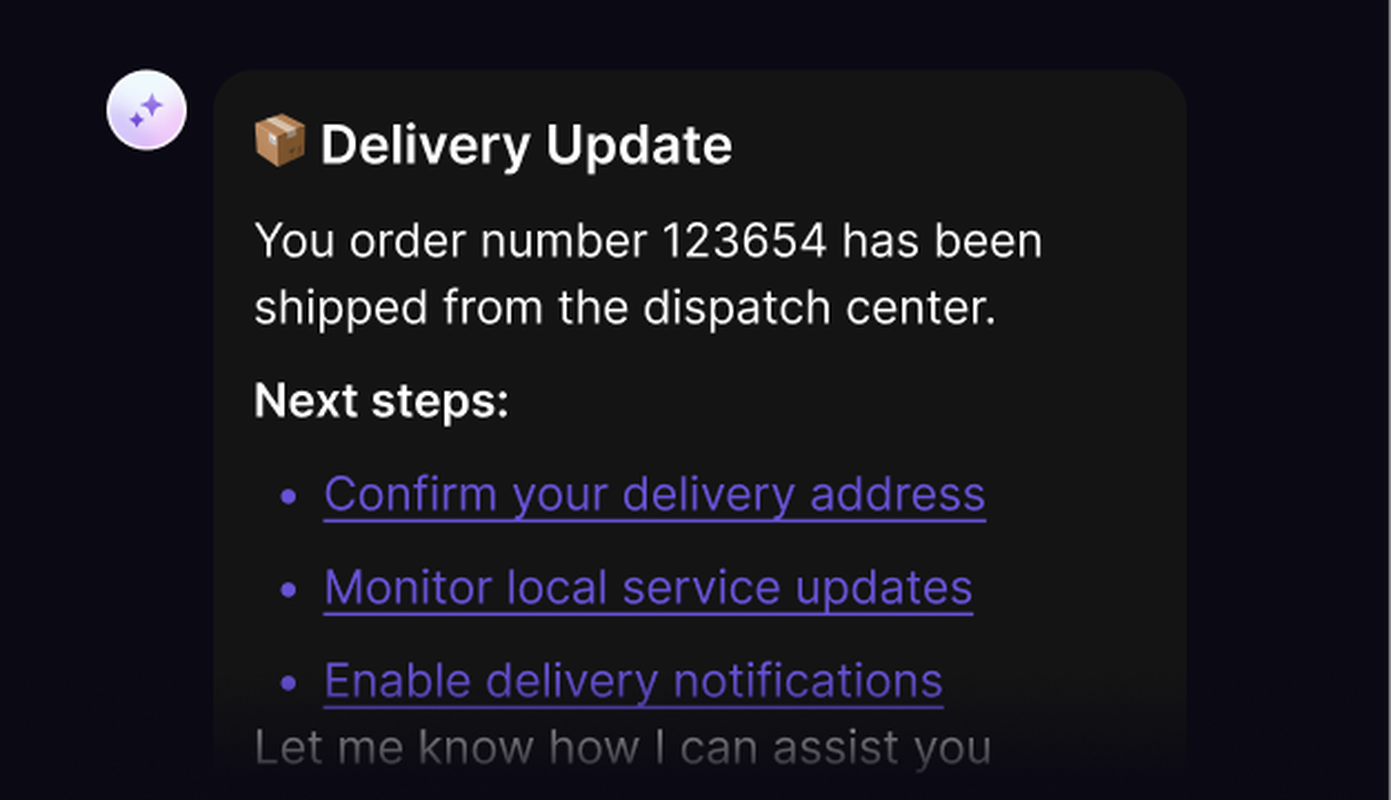Click the bullet next to Enable delivery notifications
This screenshot has width=1391, height=800.
(289, 683)
